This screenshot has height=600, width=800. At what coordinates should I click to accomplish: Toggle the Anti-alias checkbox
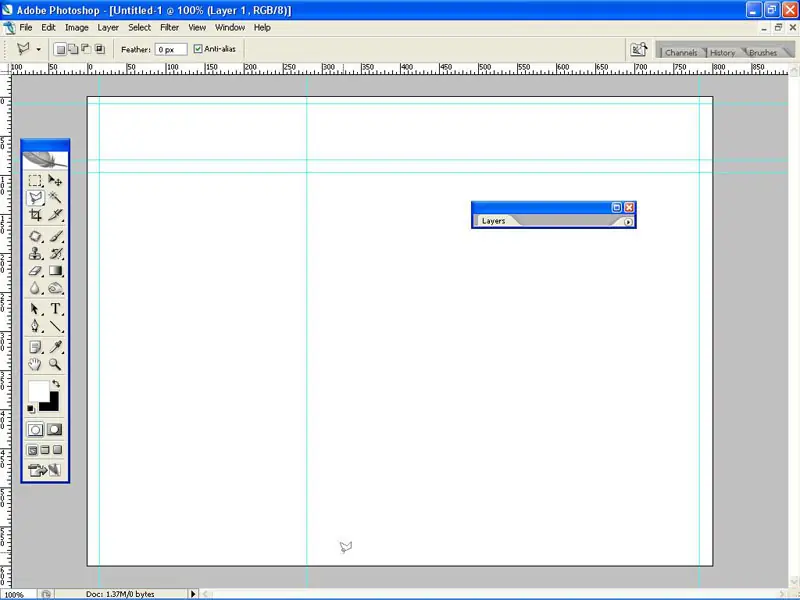(x=198, y=49)
